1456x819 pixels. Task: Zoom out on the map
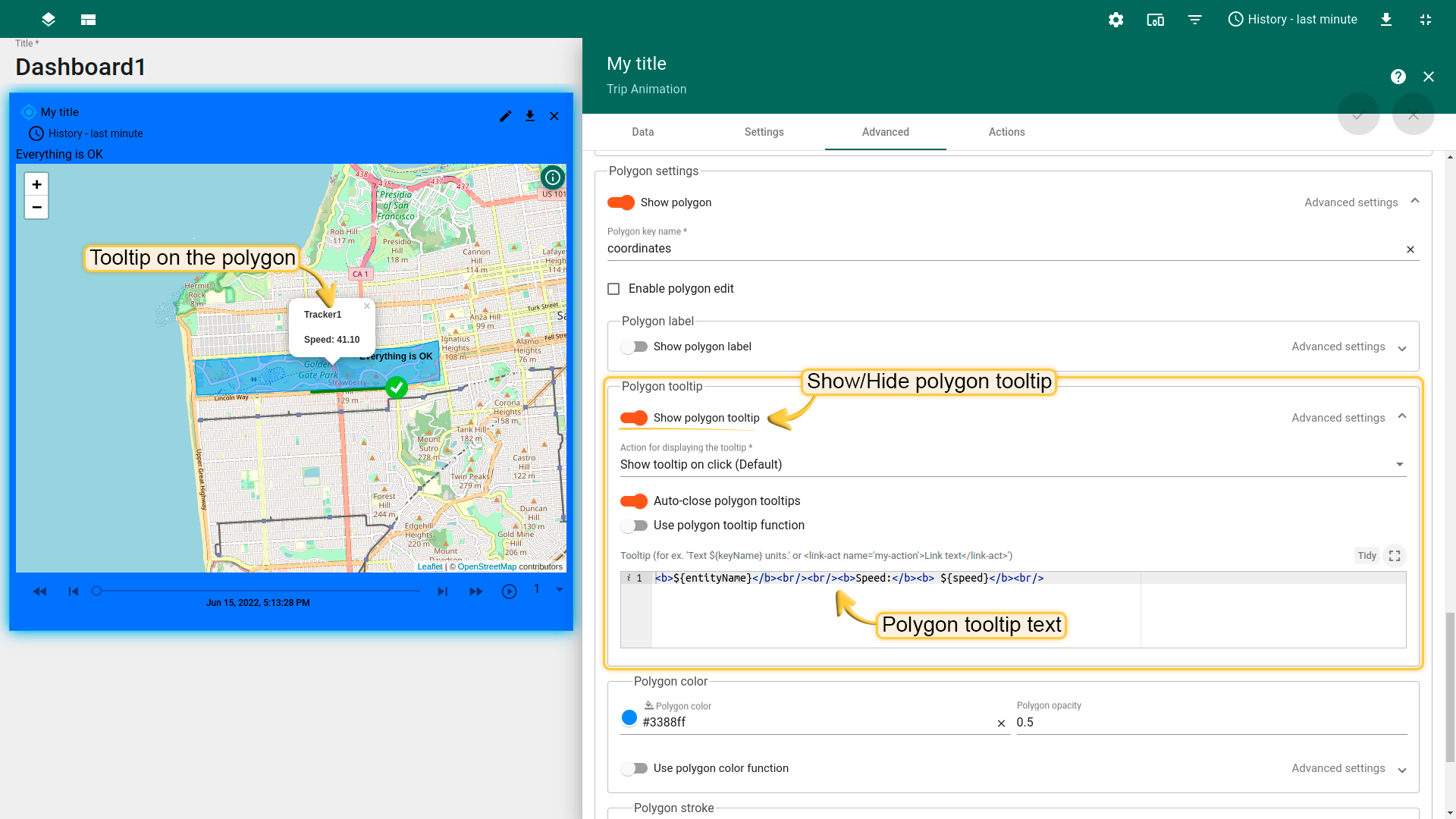click(x=36, y=207)
